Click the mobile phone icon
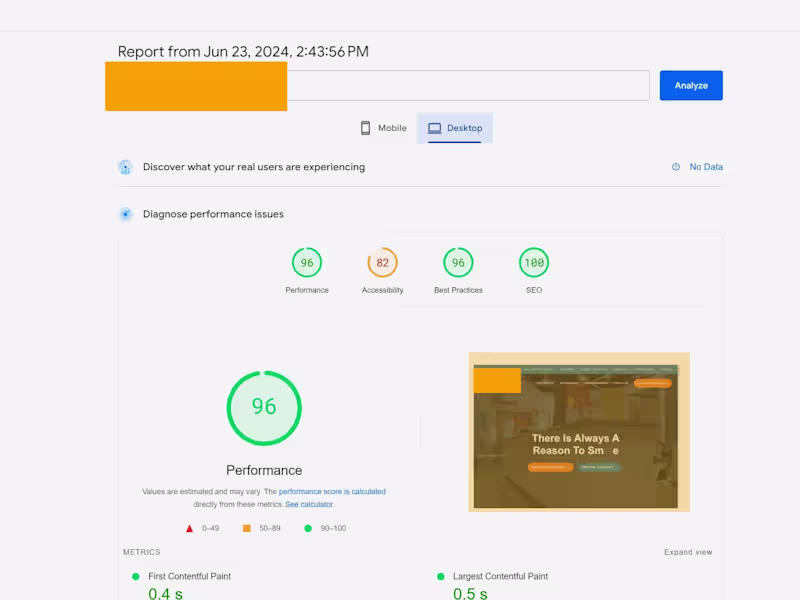Viewport: 800px width, 600px height. coord(365,128)
